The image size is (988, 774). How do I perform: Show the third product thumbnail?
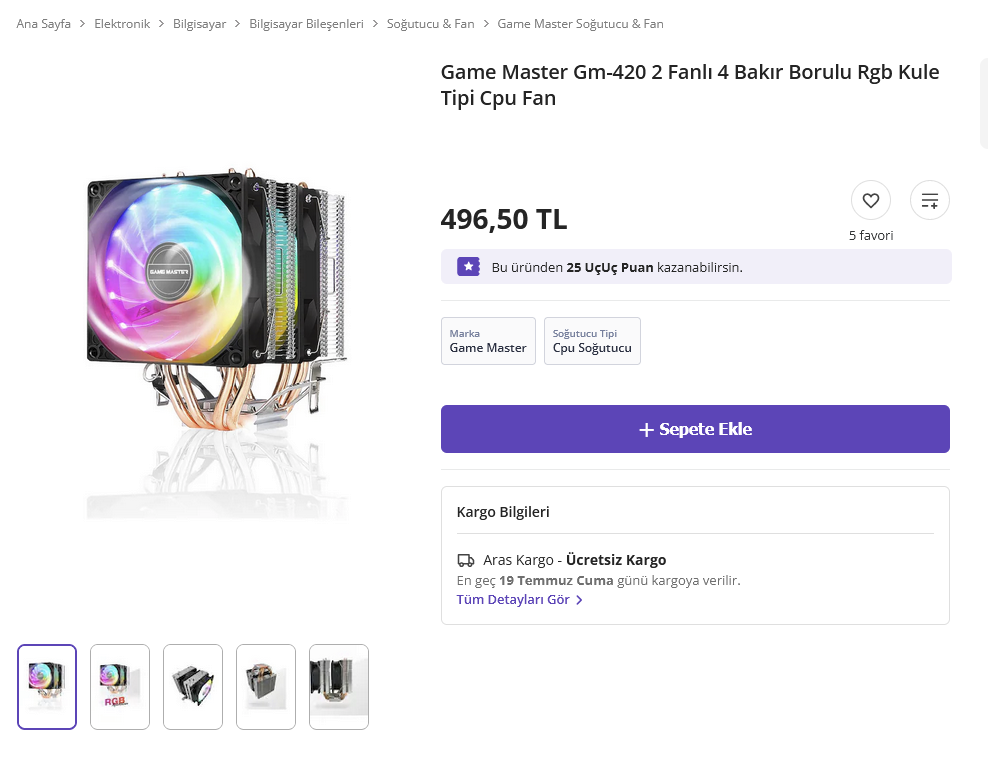[193, 687]
